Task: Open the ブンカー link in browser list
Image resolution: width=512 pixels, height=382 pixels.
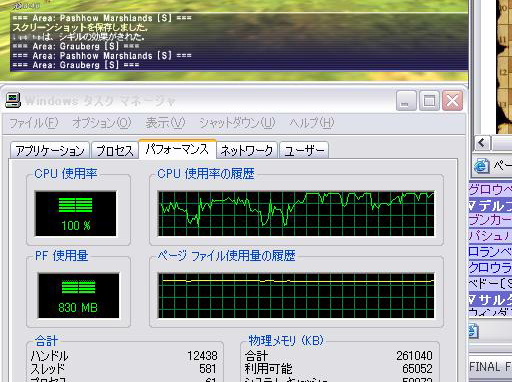Action: (x=490, y=220)
